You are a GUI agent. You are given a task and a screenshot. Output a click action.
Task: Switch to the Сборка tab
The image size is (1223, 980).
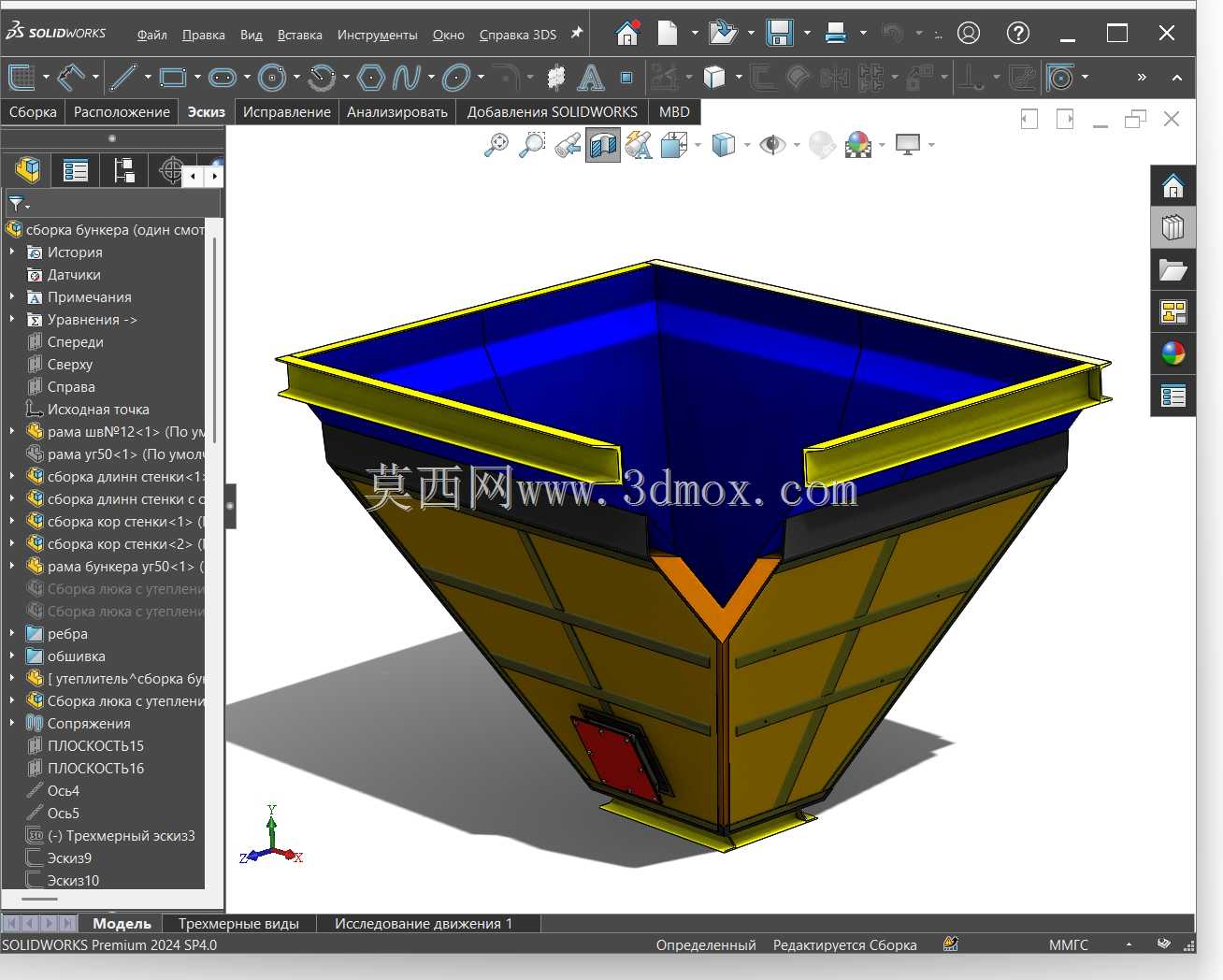click(33, 111)
